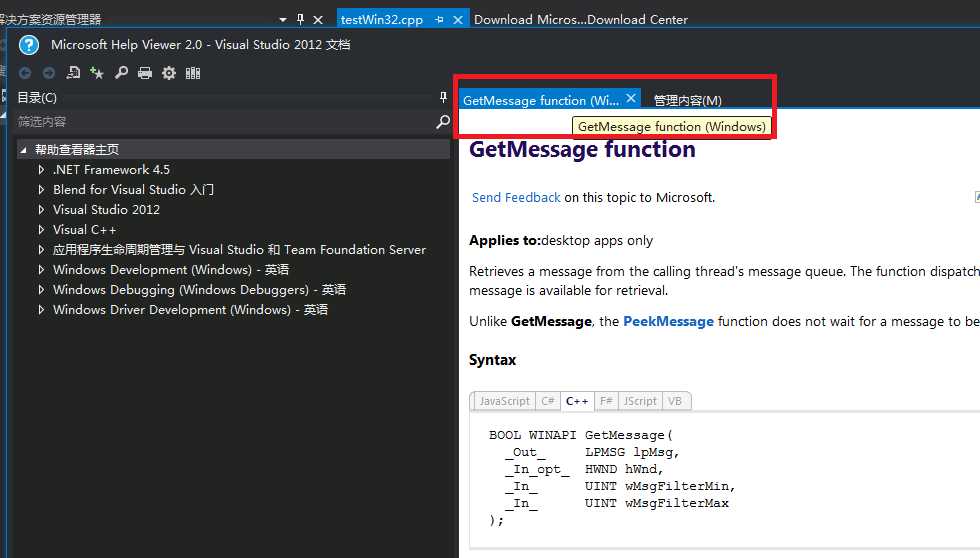Close the solution explorer panel
This screenshot has height=558, width=980.
[318, 20]
